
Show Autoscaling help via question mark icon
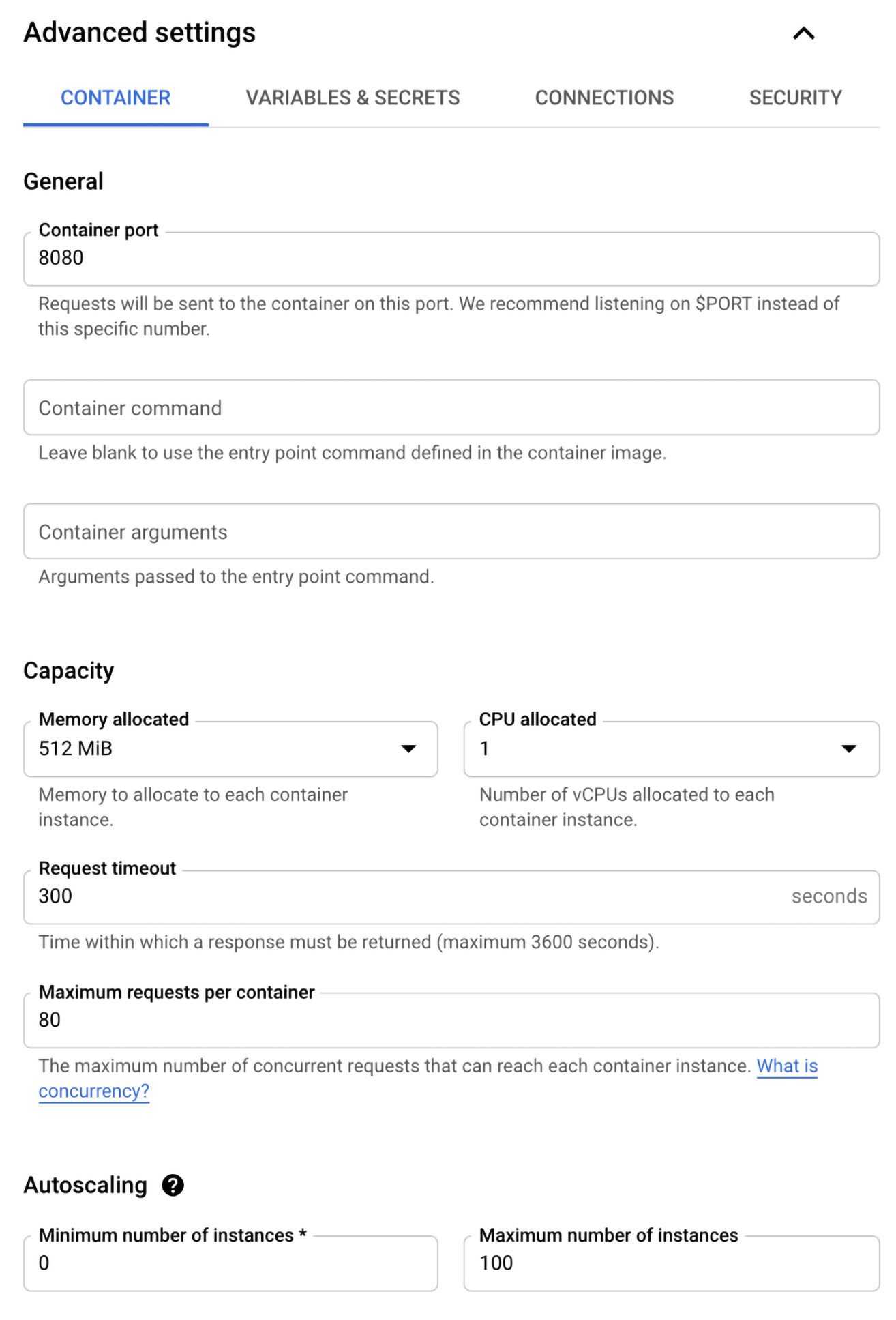pos(173,1186)
